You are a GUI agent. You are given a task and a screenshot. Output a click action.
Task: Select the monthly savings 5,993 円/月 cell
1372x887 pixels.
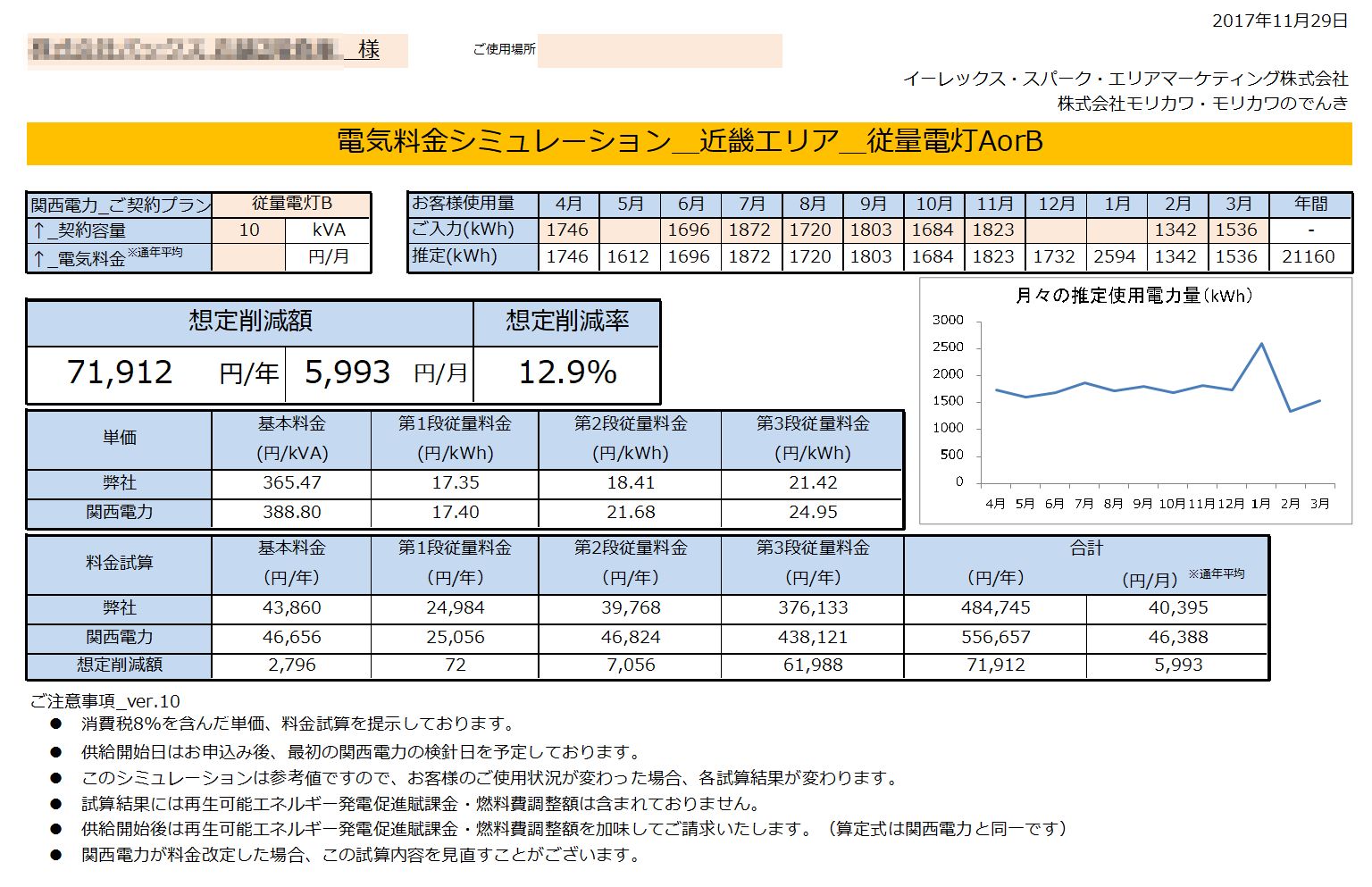[380, 373]
